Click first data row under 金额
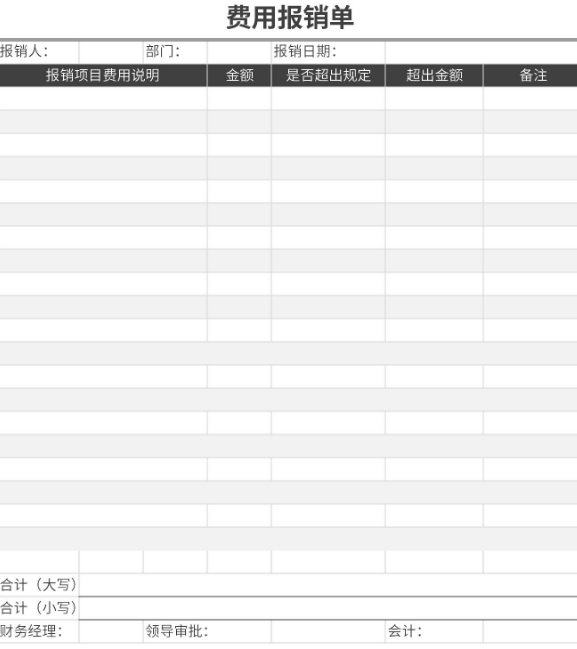 click(239, 99)
